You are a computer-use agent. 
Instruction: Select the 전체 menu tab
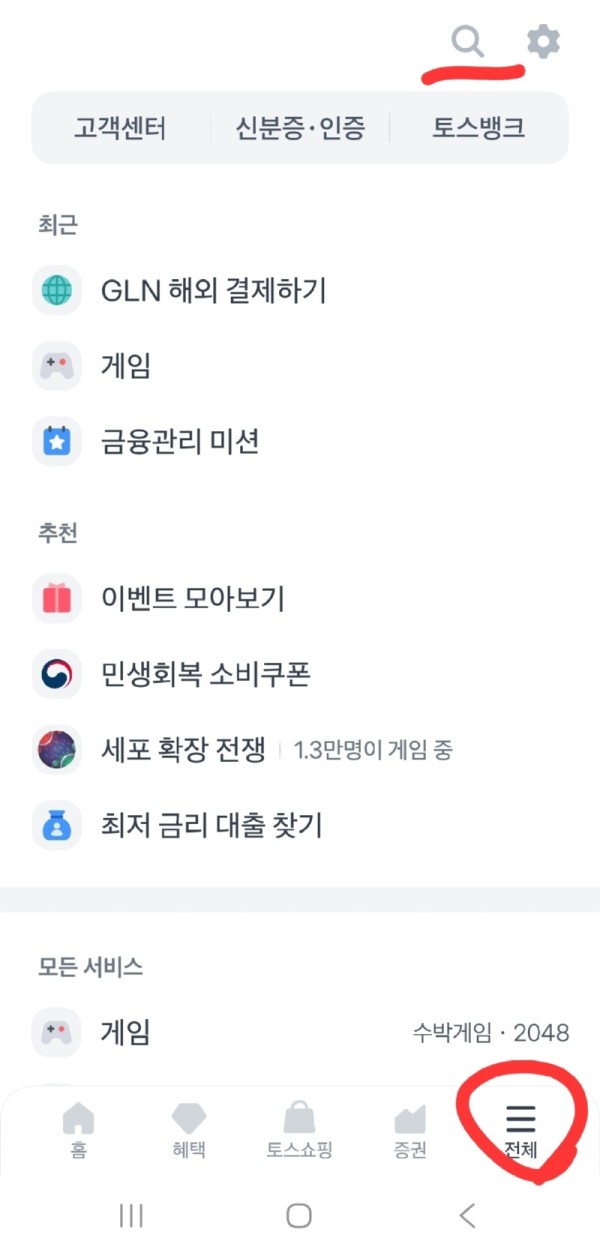pos(521,1130)
